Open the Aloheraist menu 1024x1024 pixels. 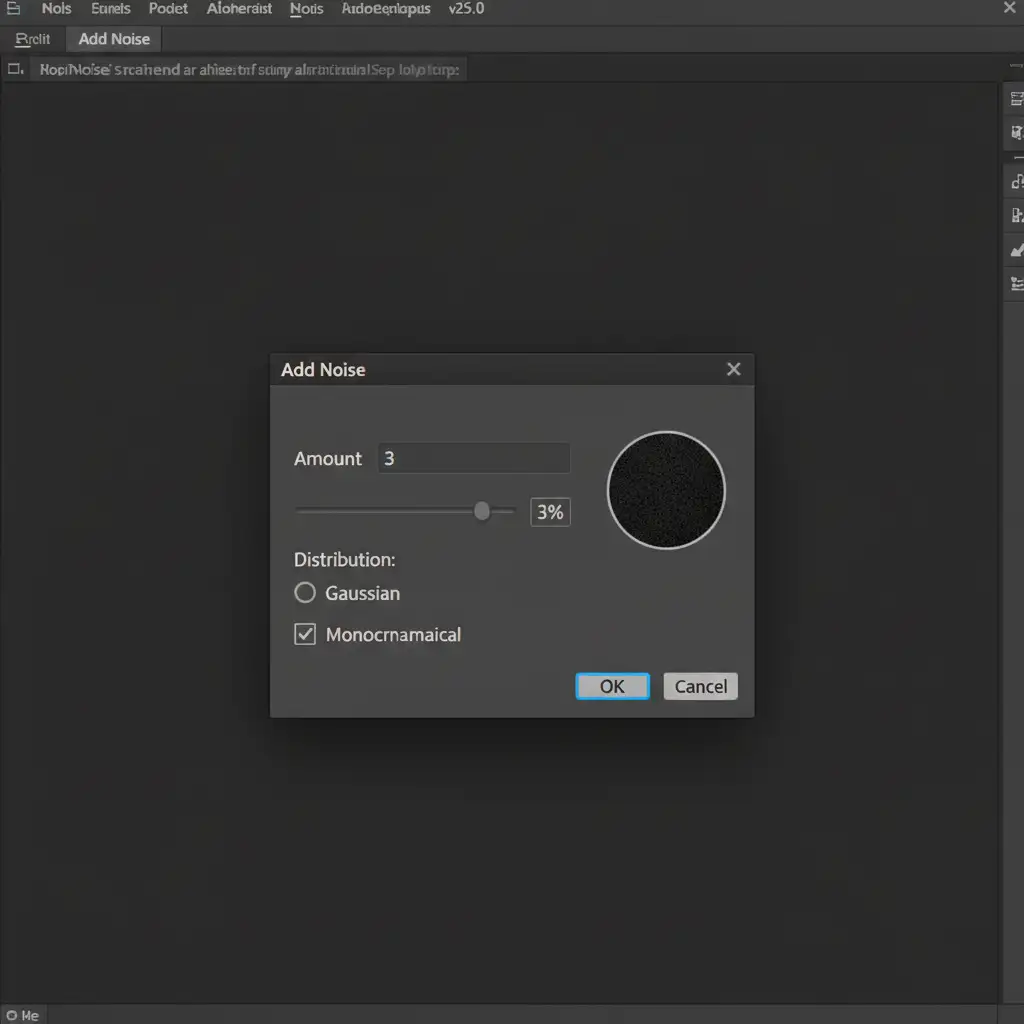click(x=239, y=9)
